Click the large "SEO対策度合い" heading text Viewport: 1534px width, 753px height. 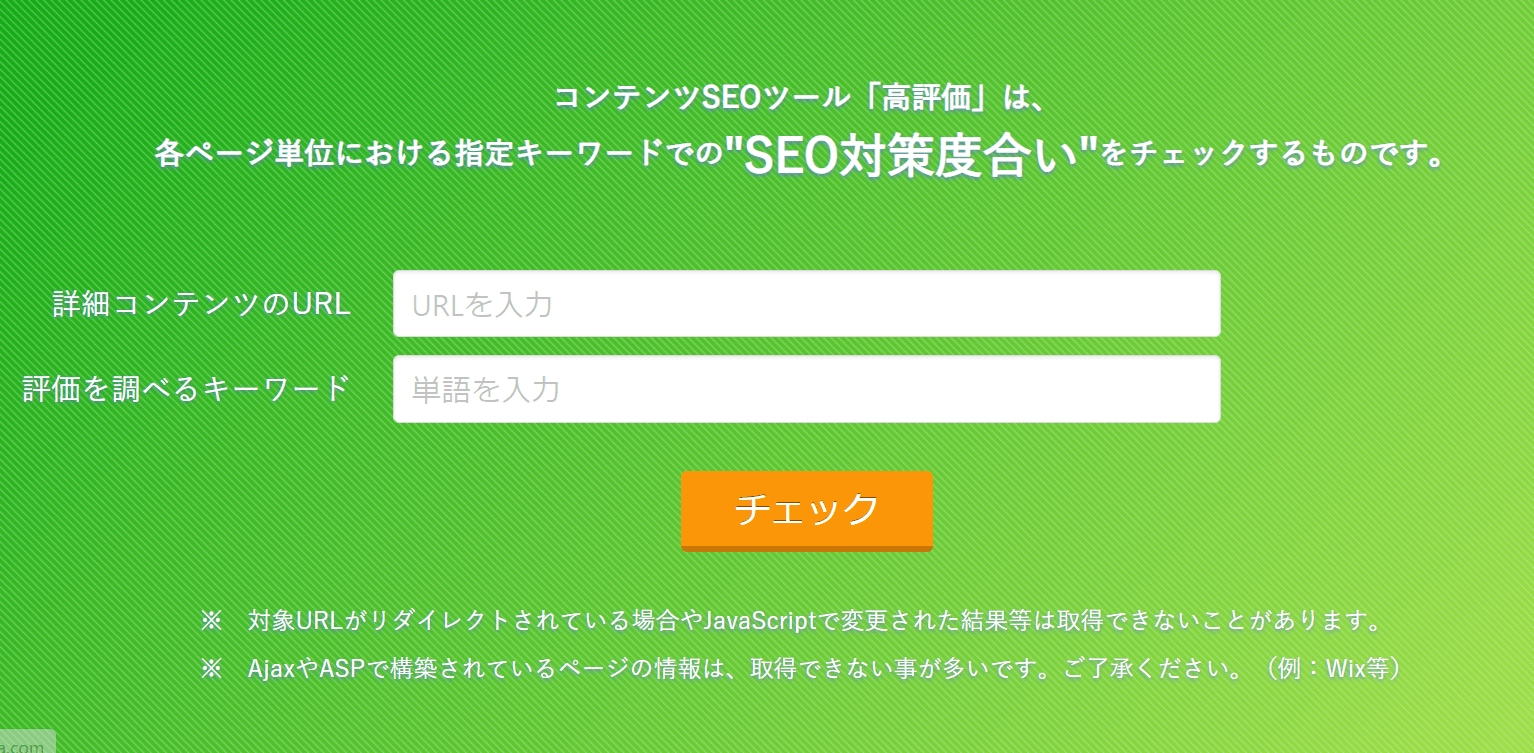click(x=911, y=154)
